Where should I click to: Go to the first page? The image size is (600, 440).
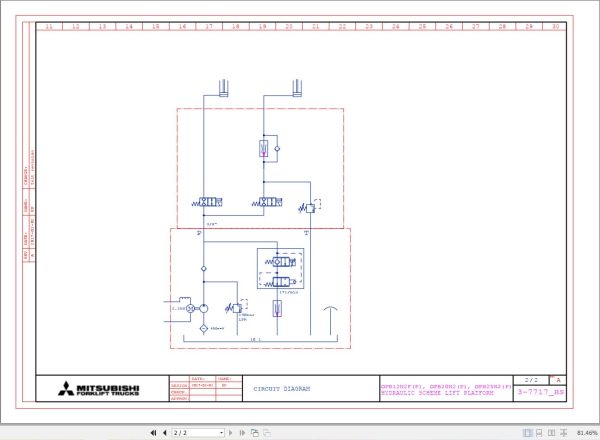(x=153, y=433)
